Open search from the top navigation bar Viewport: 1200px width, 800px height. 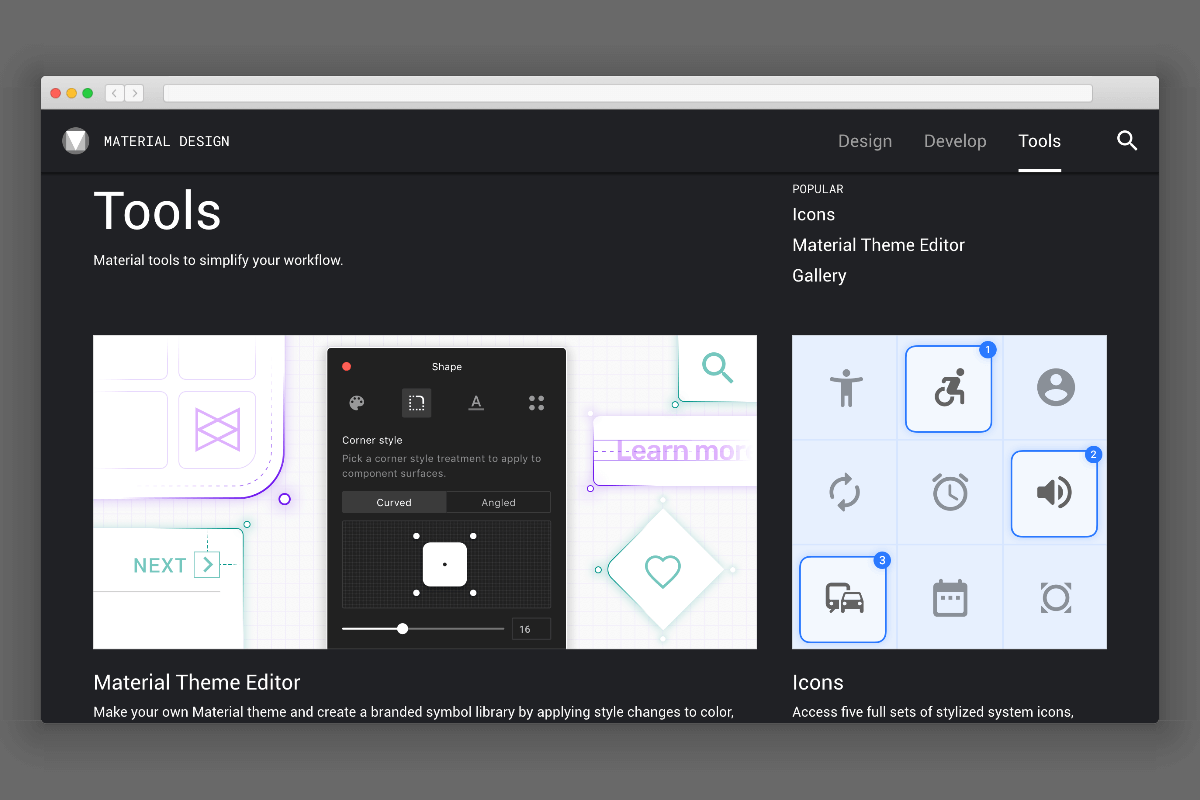pos(1127,141)
